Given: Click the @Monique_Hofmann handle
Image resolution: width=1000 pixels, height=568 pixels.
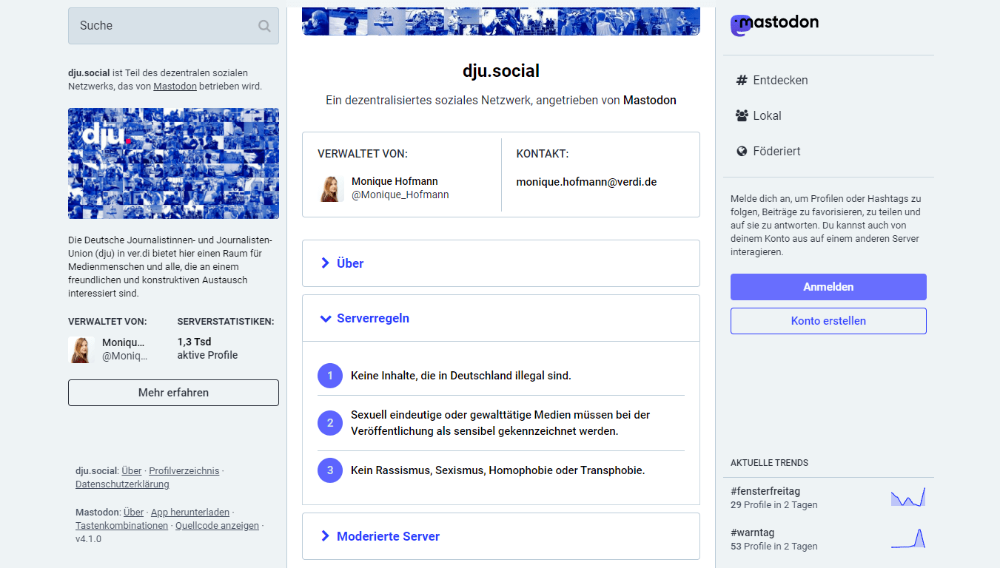Looking at the screenshot, I should point(400,195).
